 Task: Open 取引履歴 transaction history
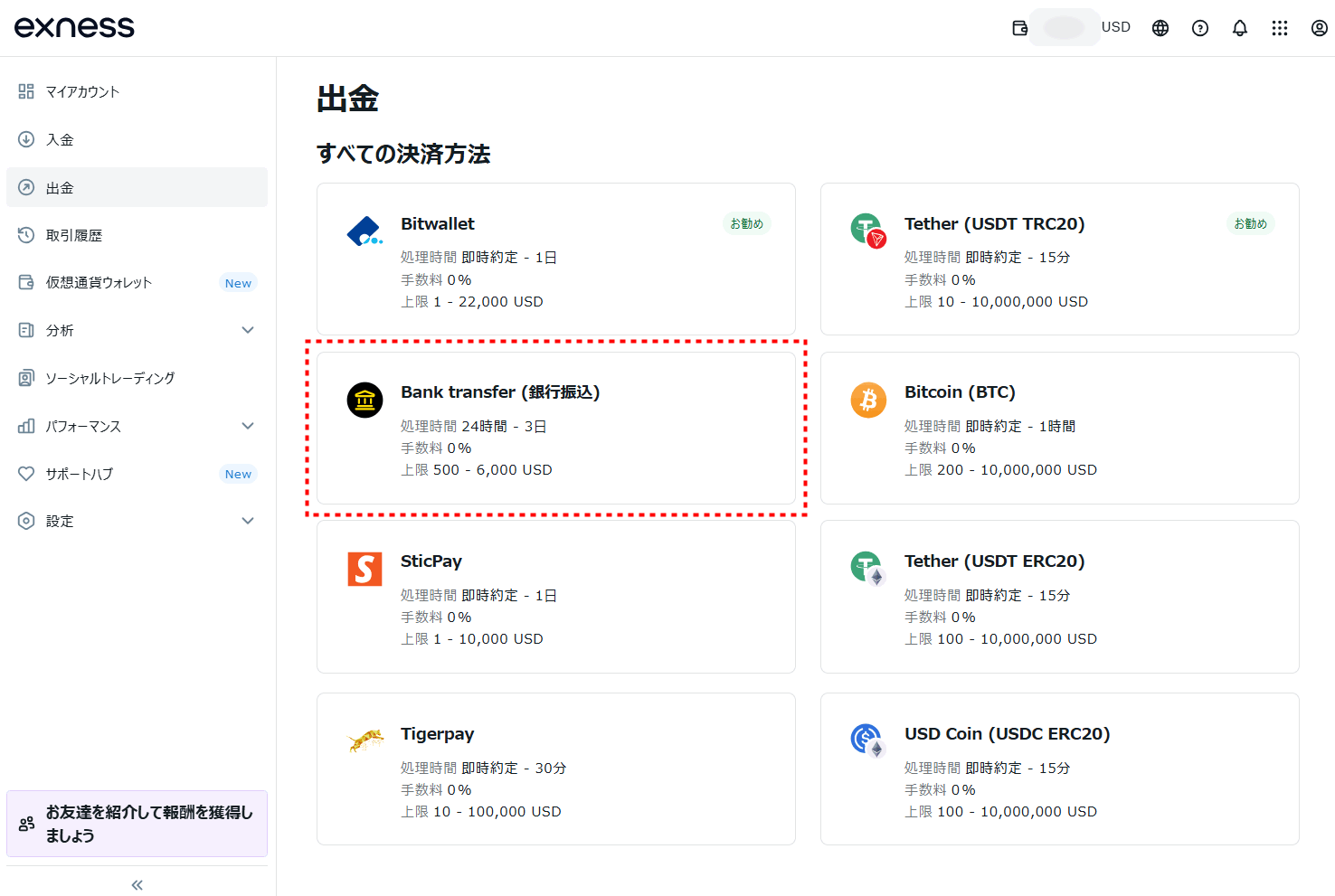[x=137, y=235]
